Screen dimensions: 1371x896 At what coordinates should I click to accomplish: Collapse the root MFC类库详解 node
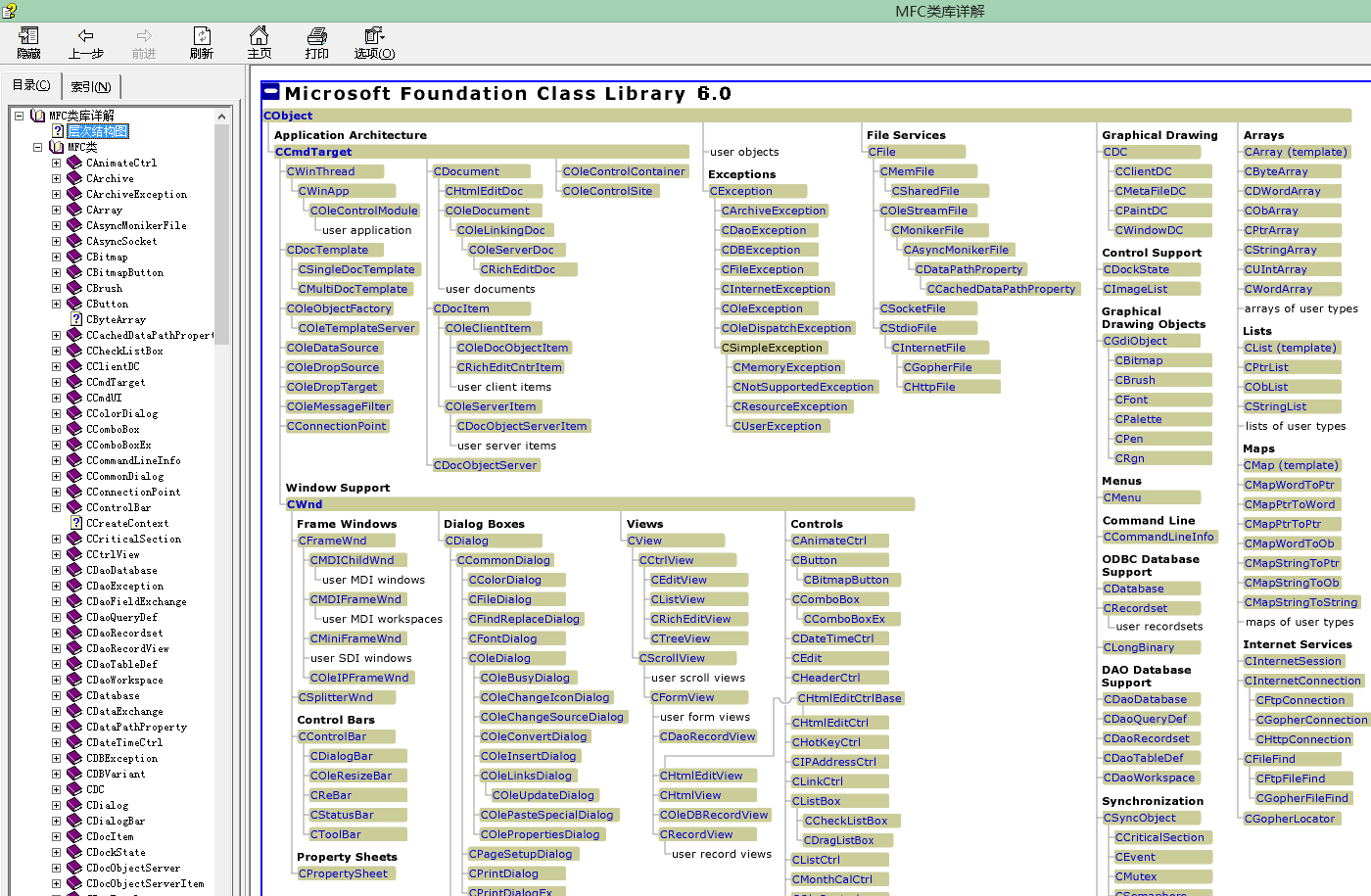[x=19, y=116]
